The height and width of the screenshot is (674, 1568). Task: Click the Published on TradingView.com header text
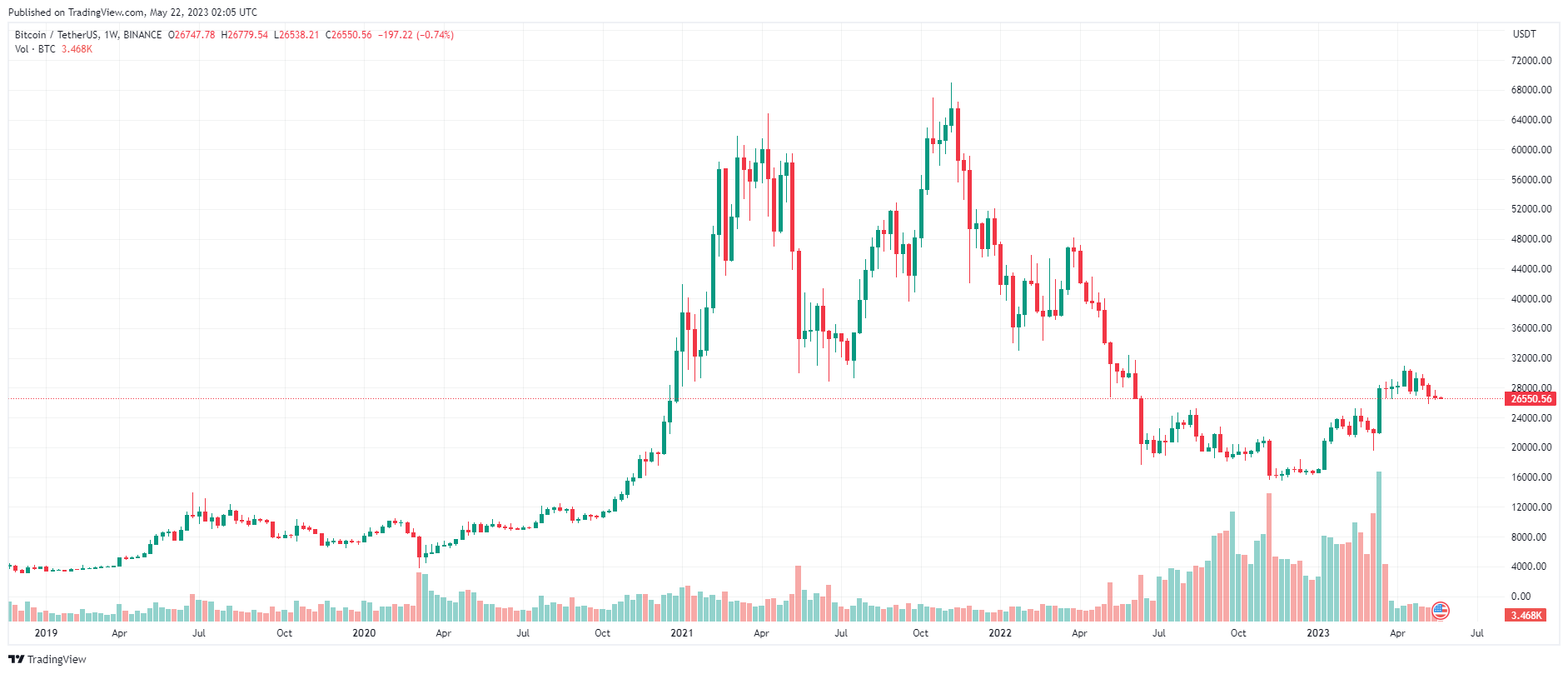coord(132,12)
